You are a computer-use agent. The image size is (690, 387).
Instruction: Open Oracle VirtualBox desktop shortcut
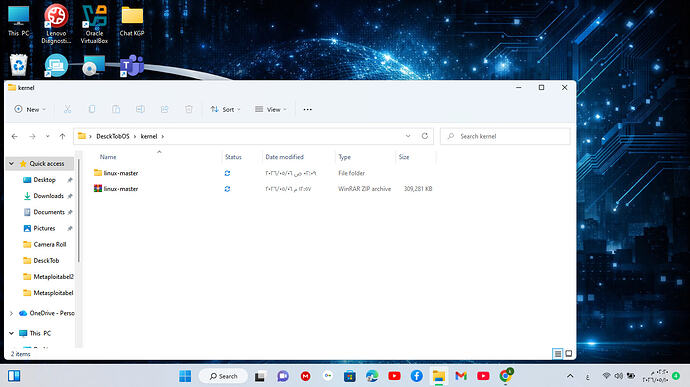click(x=94, y=24)
